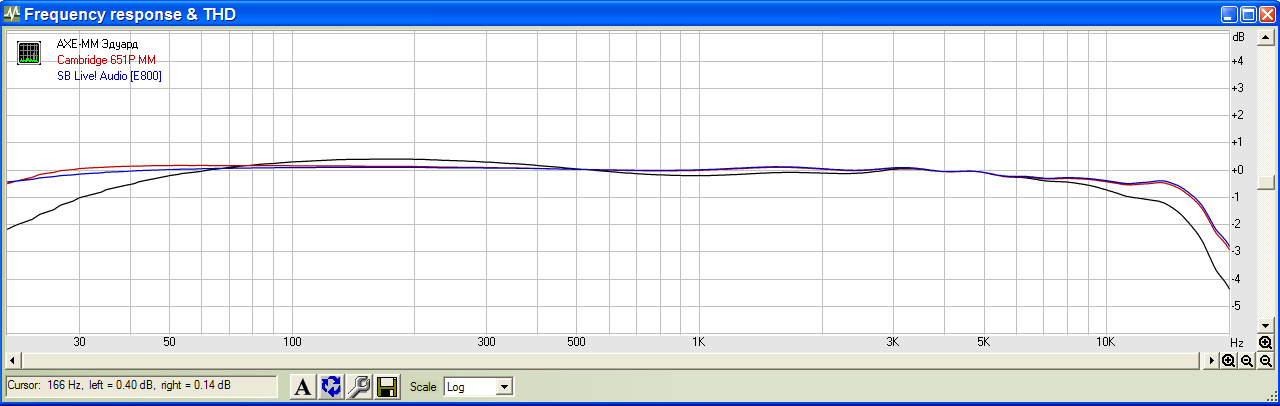1280x406 pixels.
Task: Click the horizontal scrollbar left arrow
Action: pyautogui.click(x=11, y=360)
